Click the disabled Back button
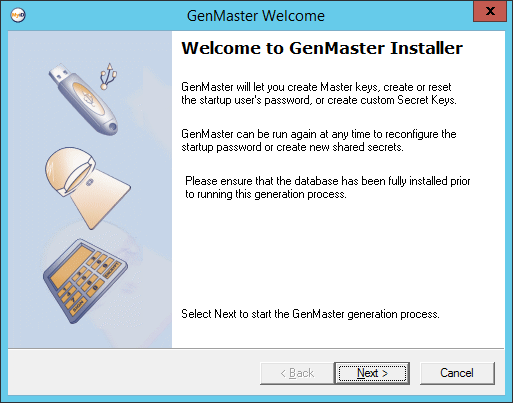This screenshot has height=403, width=513. pyautogui.click(x=297, y=373)
